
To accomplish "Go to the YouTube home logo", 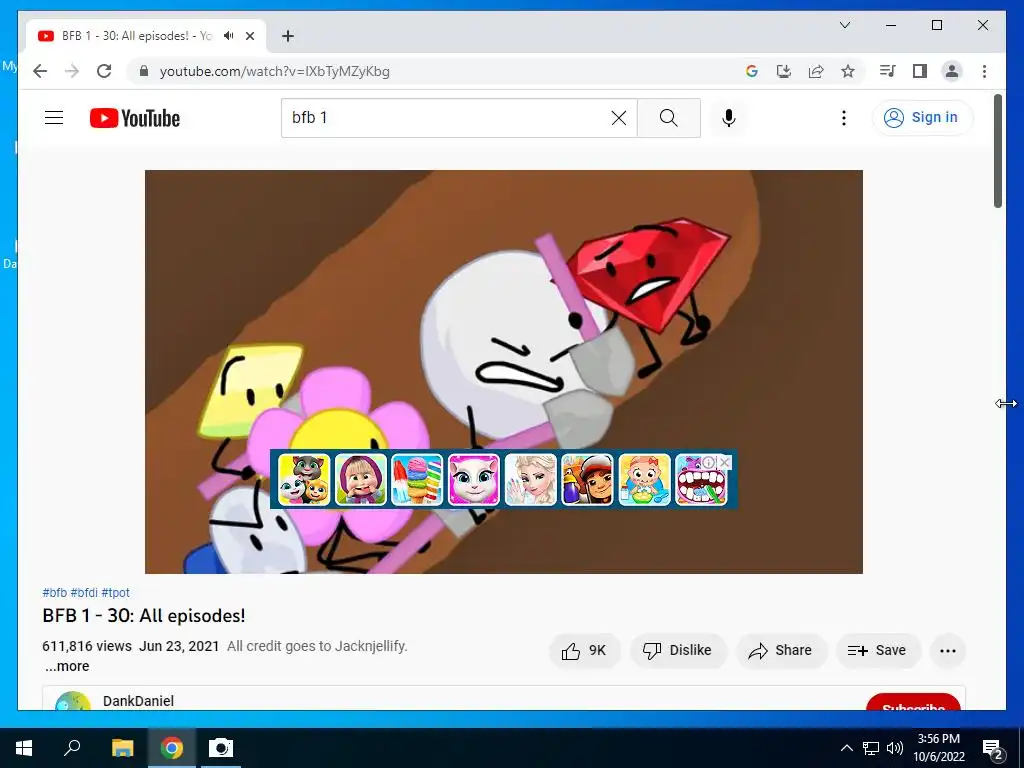I will click(135, 118).
